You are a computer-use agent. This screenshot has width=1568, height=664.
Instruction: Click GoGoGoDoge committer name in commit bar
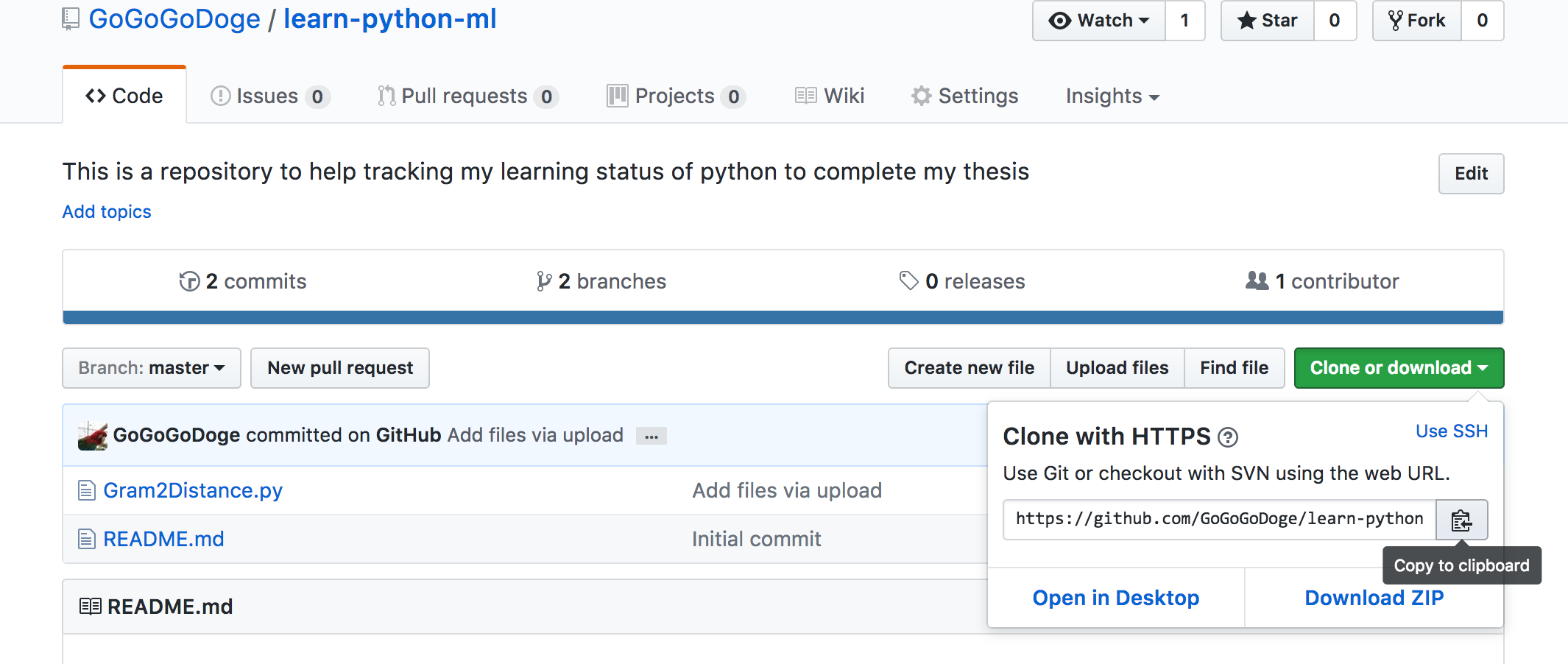tap(177, 435)
